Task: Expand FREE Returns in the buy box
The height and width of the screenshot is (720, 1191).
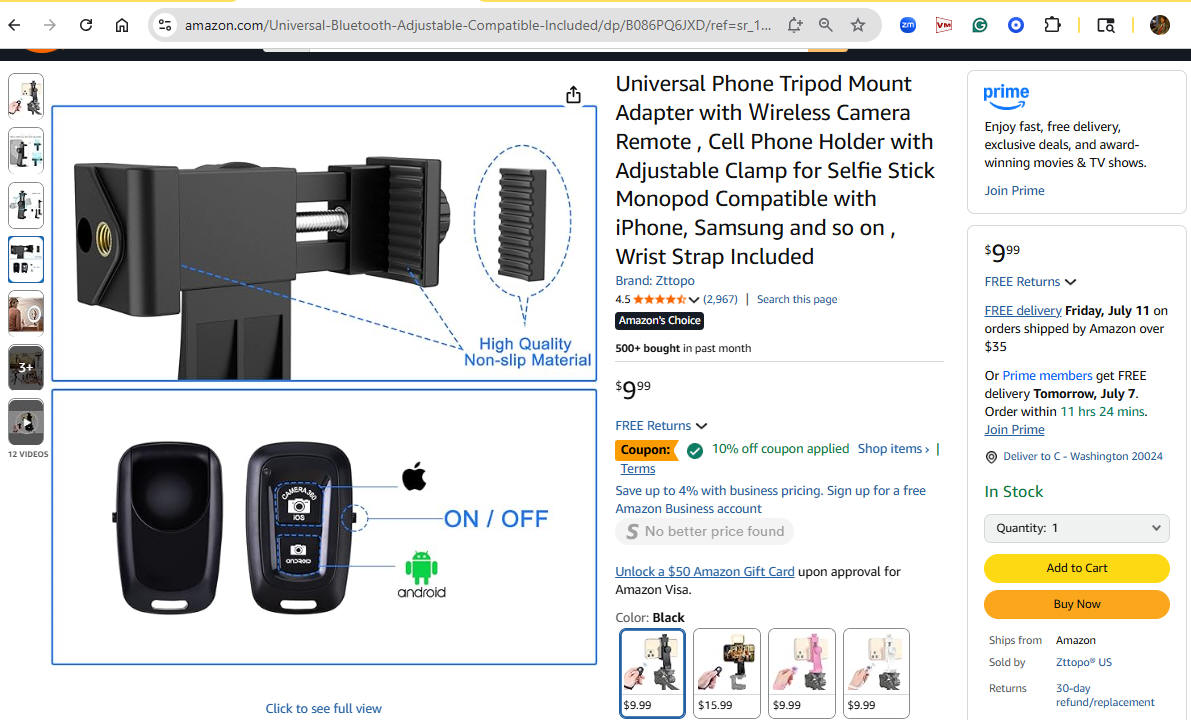Action: click(x=1030, y=282)
